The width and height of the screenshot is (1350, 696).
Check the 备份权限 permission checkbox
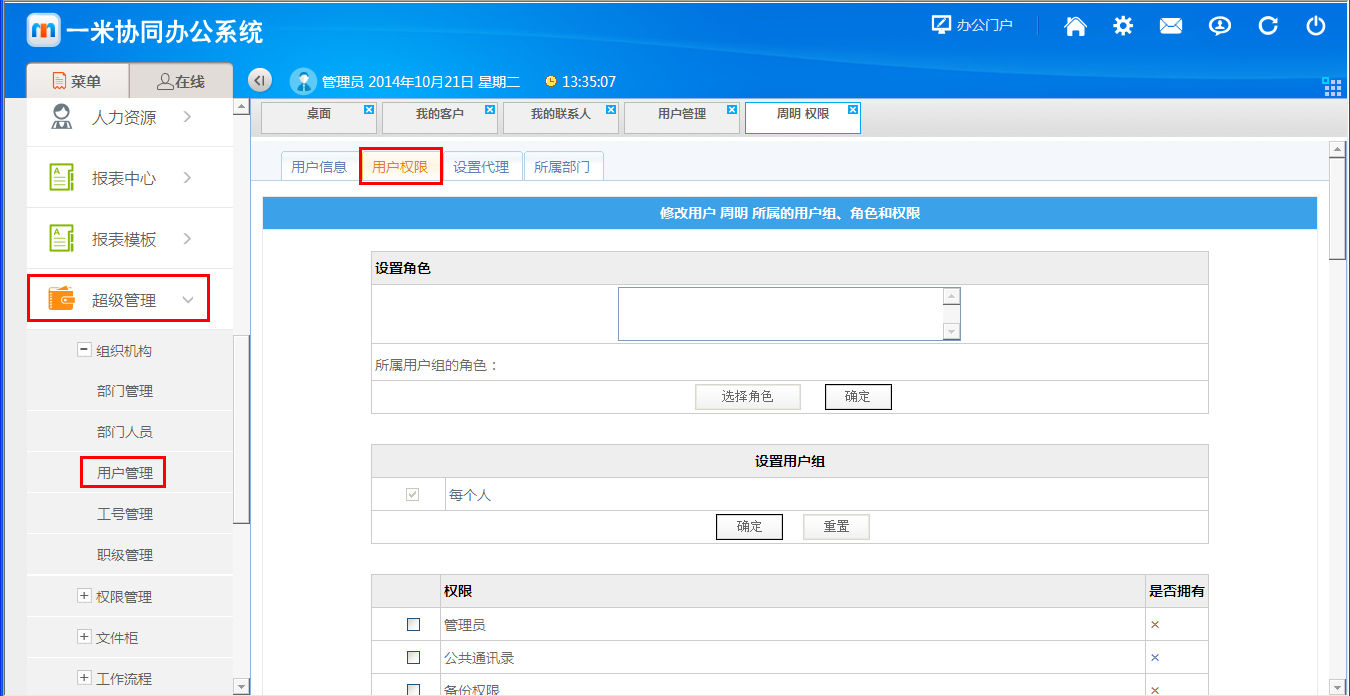(413, 690)
